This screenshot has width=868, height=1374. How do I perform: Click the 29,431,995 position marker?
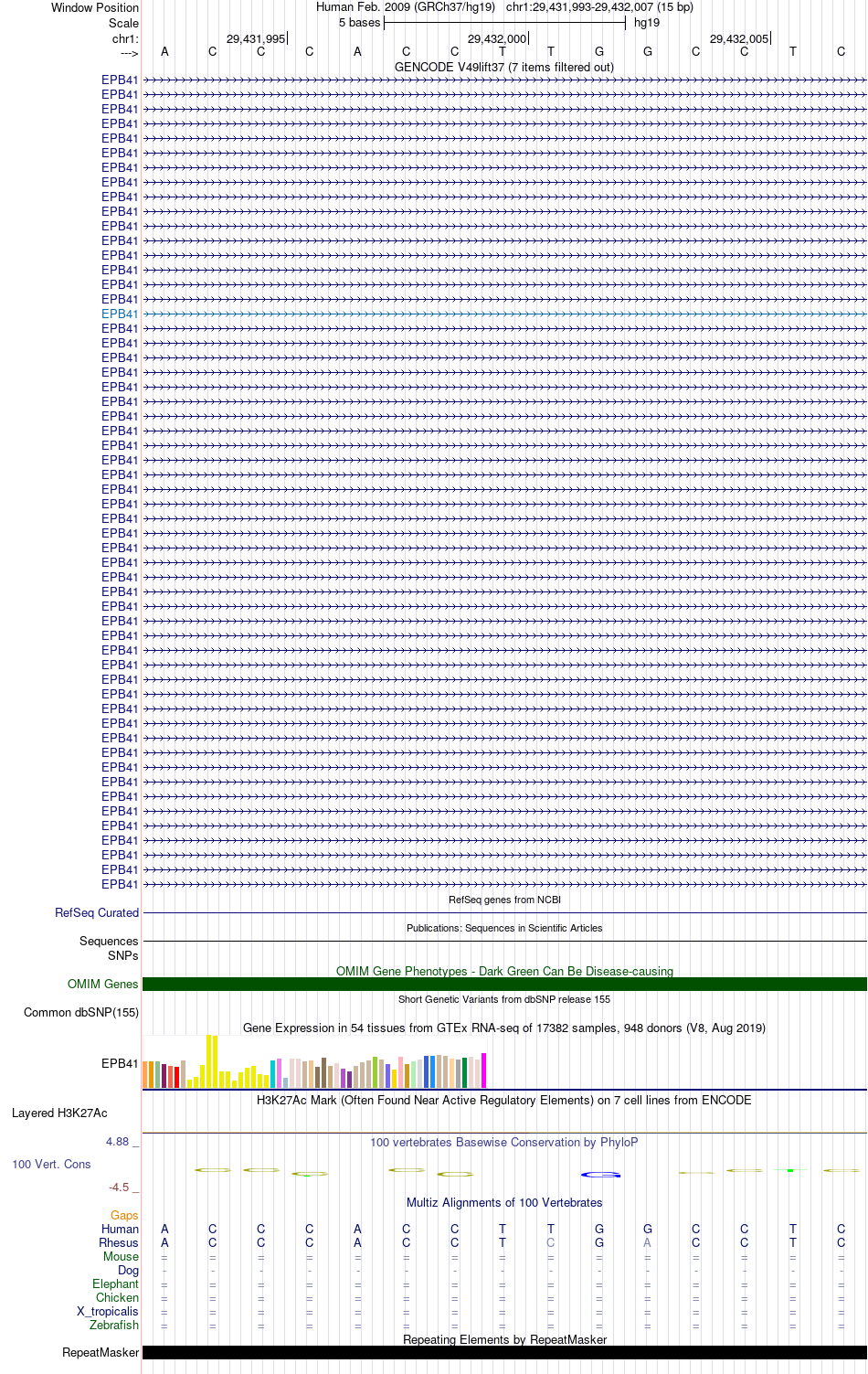click(x=257, y=39)
